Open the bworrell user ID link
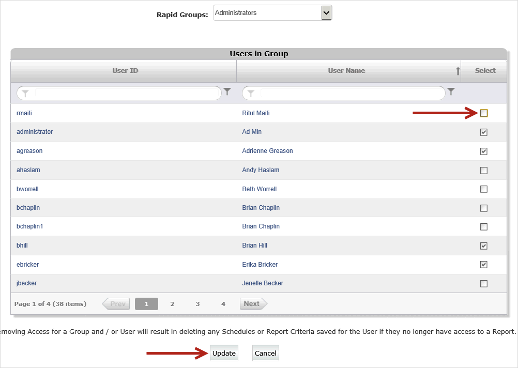This screenshot has width=518, height=368. (27, 189)
